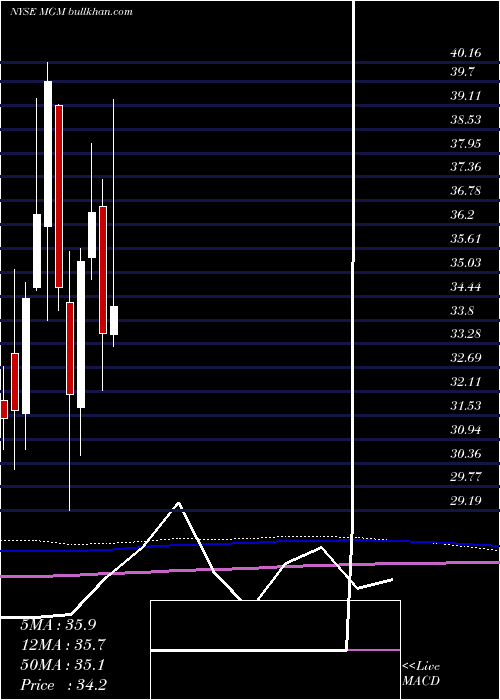
Task: Click the 36.78 price axis label
Action: (x=466, y=191)
